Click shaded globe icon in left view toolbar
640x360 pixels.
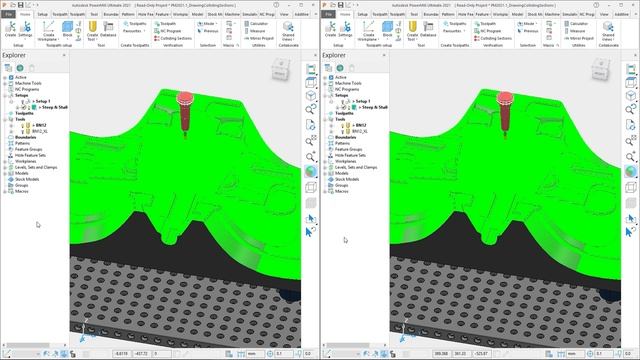point(311,171)
